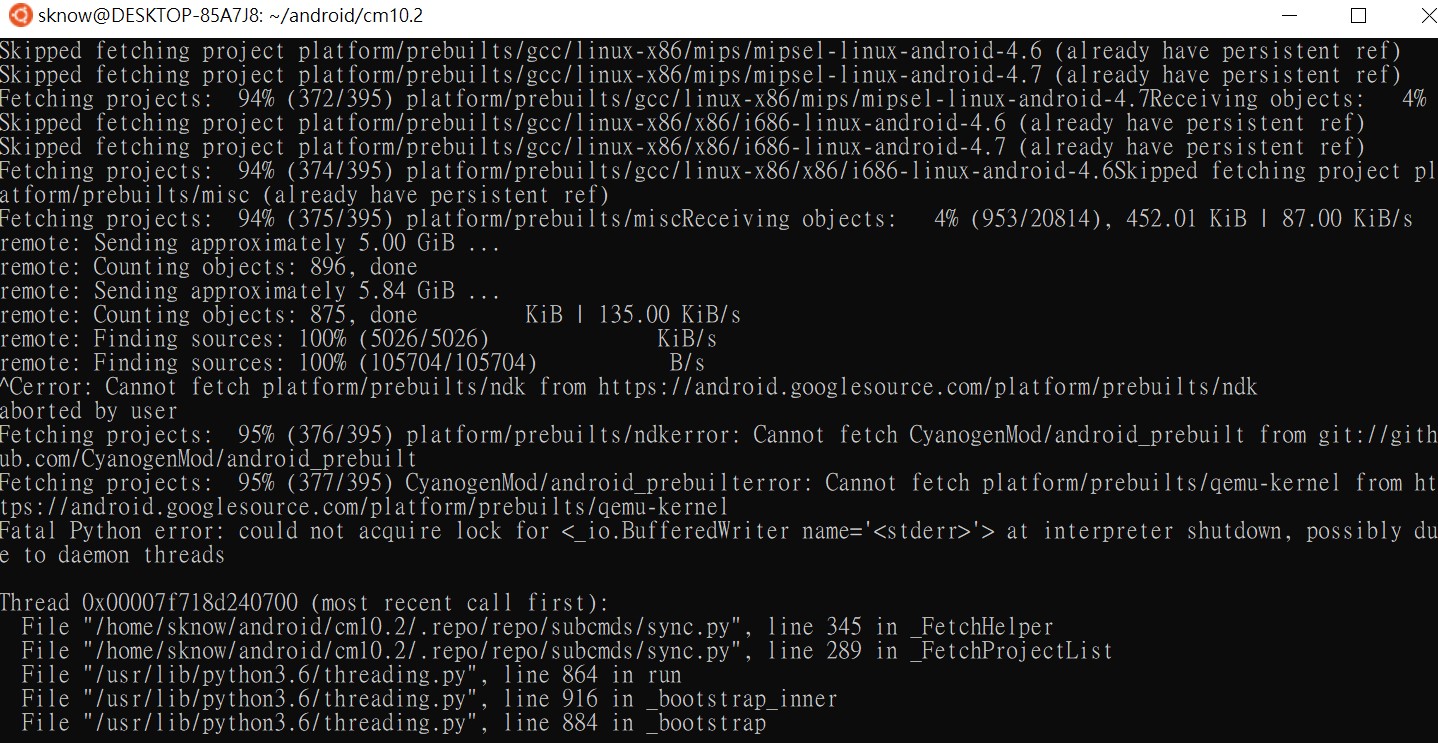The height and width of the screenshot is (743, 1438).
Task: Click the googlesource prebuilts/ndk URL
Action: [927, 387]
